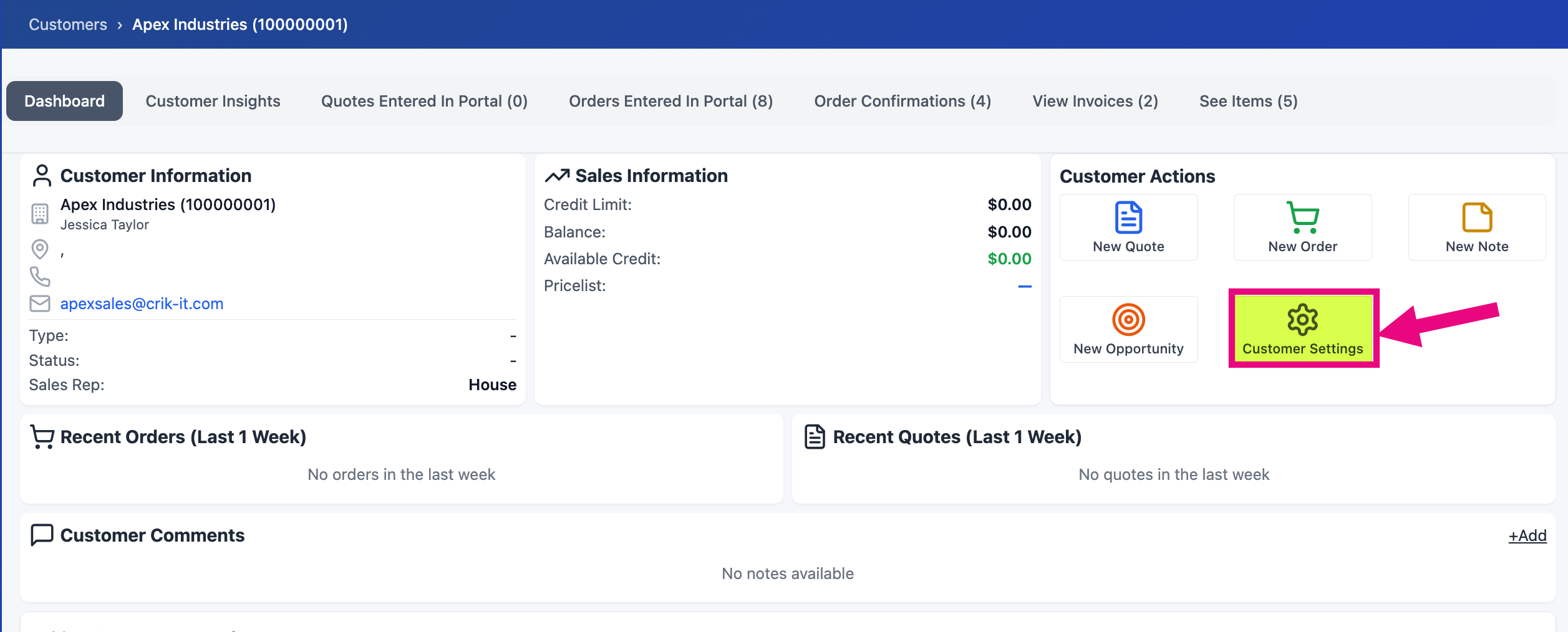Click the Sales Information trend arrow icon
1568x632 pixels.
557,176
